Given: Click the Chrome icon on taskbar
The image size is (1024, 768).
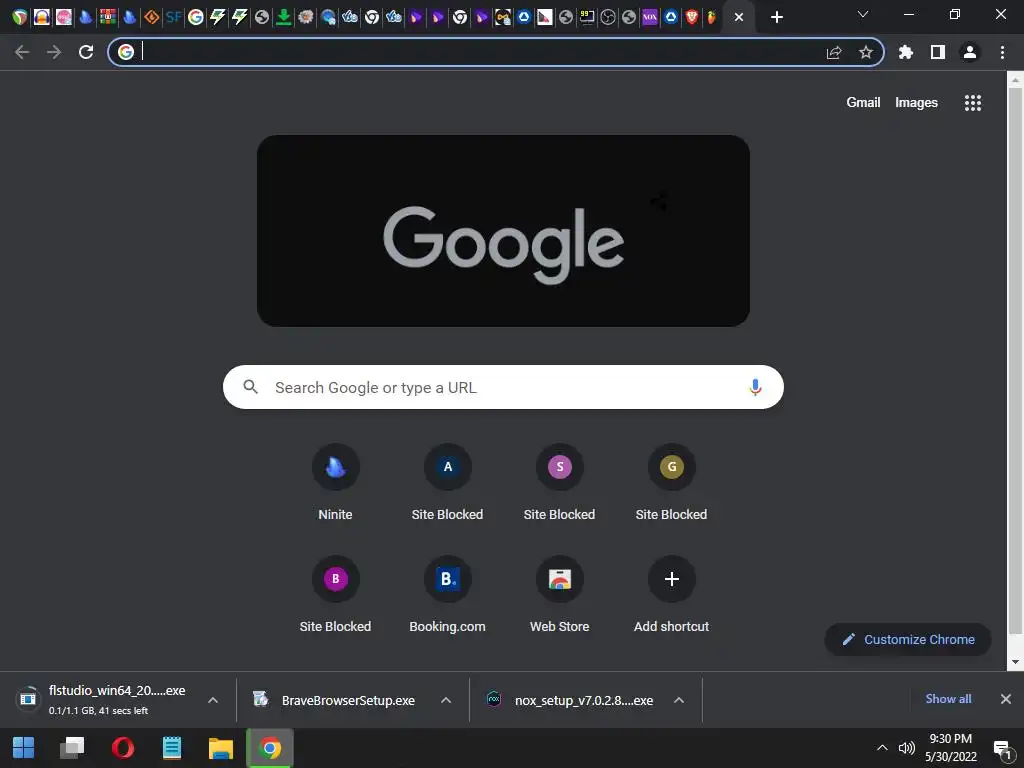Looking at the screenshot, I should 270,748.
